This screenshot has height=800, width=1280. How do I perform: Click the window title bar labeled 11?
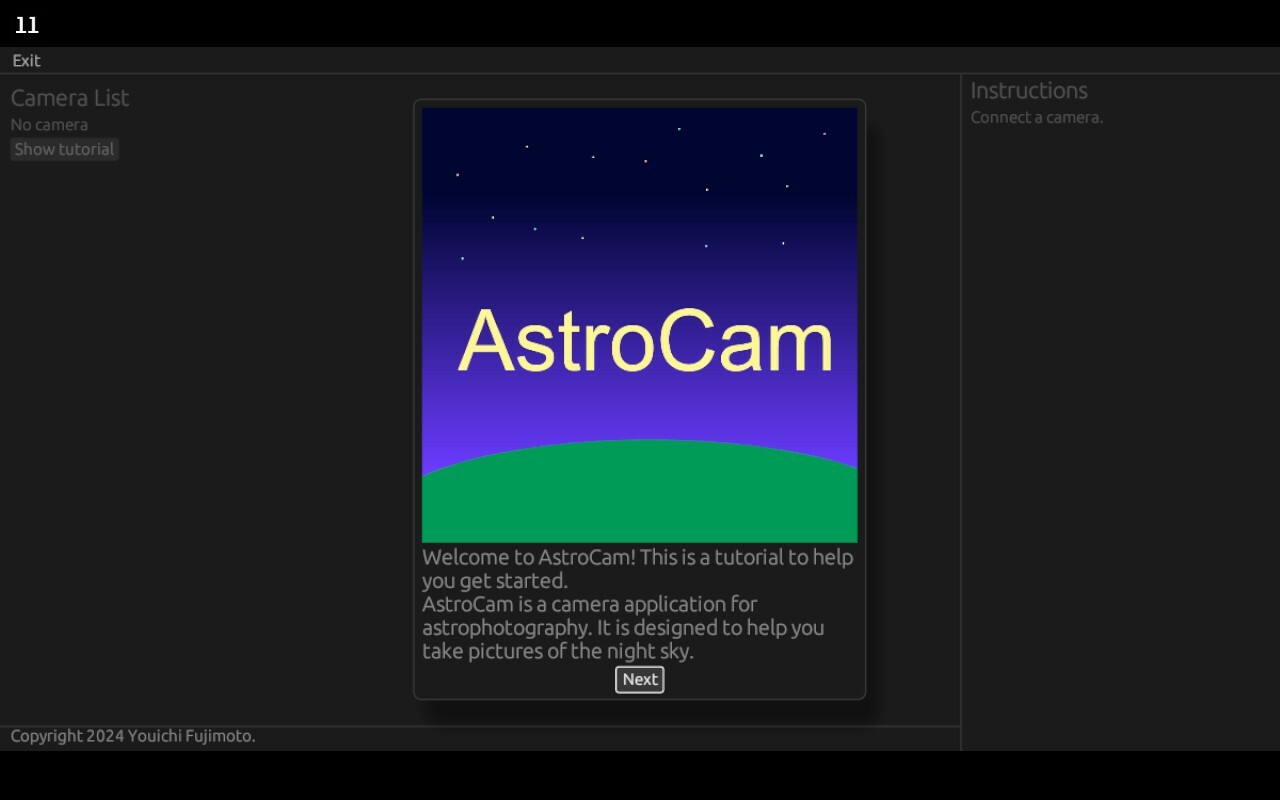click(27, 24)
